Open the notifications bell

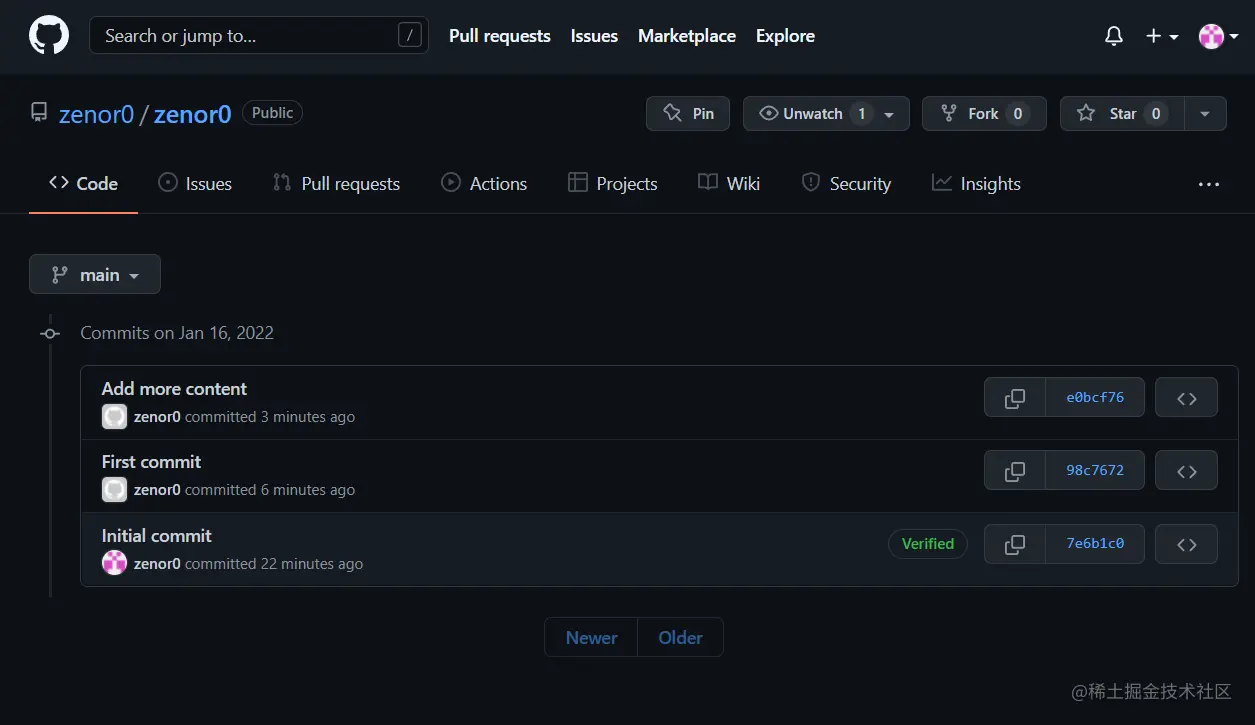click(1113, 36)
